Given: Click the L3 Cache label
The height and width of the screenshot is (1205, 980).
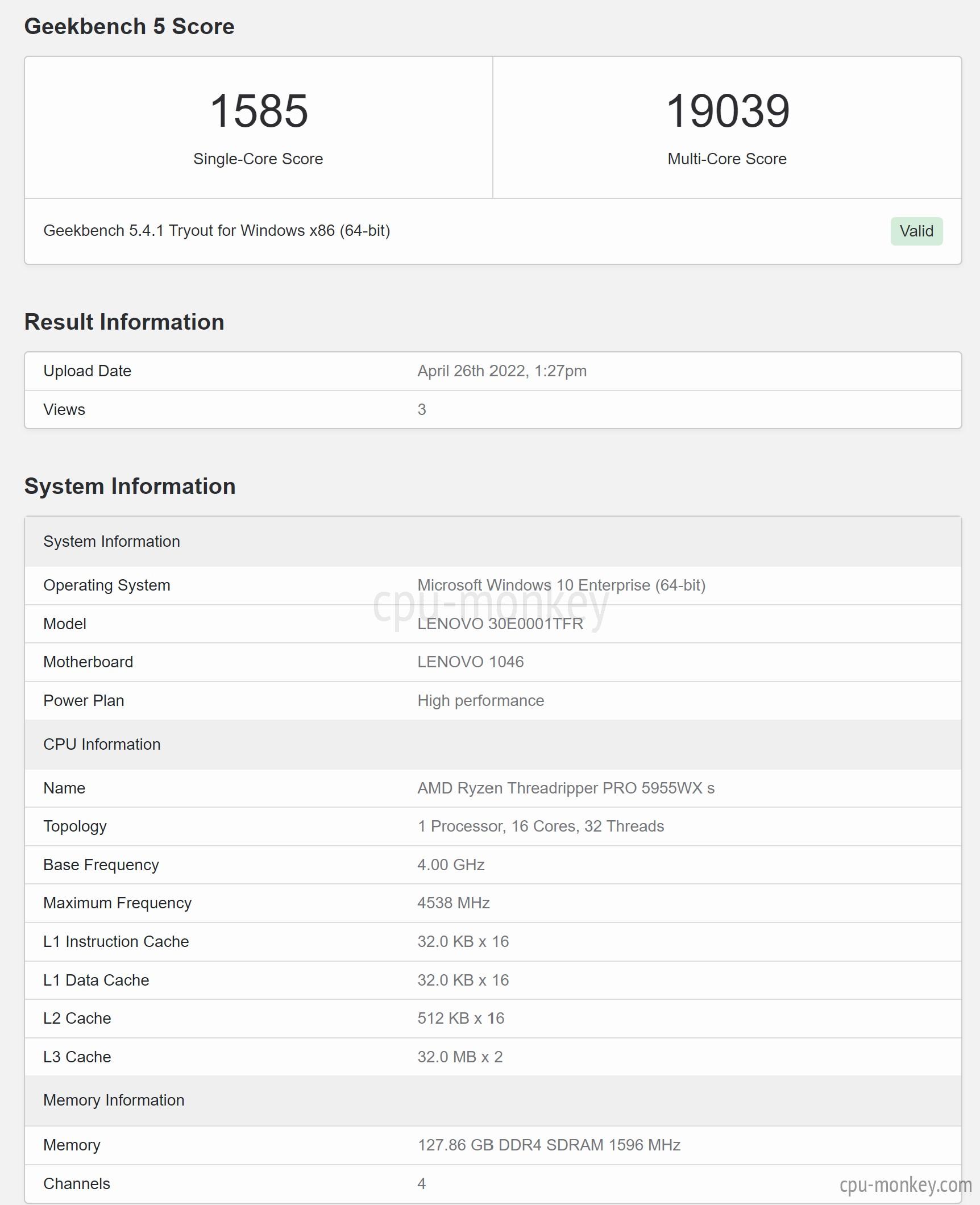Looking at the screenshot, I should coord(77,1057).
